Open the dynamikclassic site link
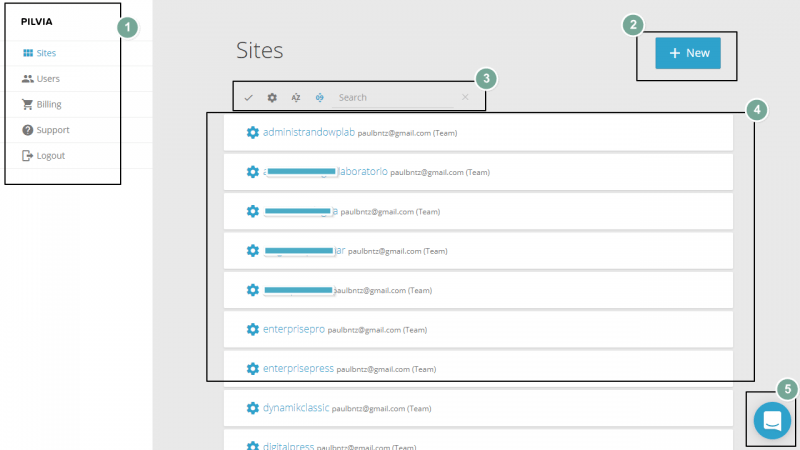 click(x=296, y=408)
